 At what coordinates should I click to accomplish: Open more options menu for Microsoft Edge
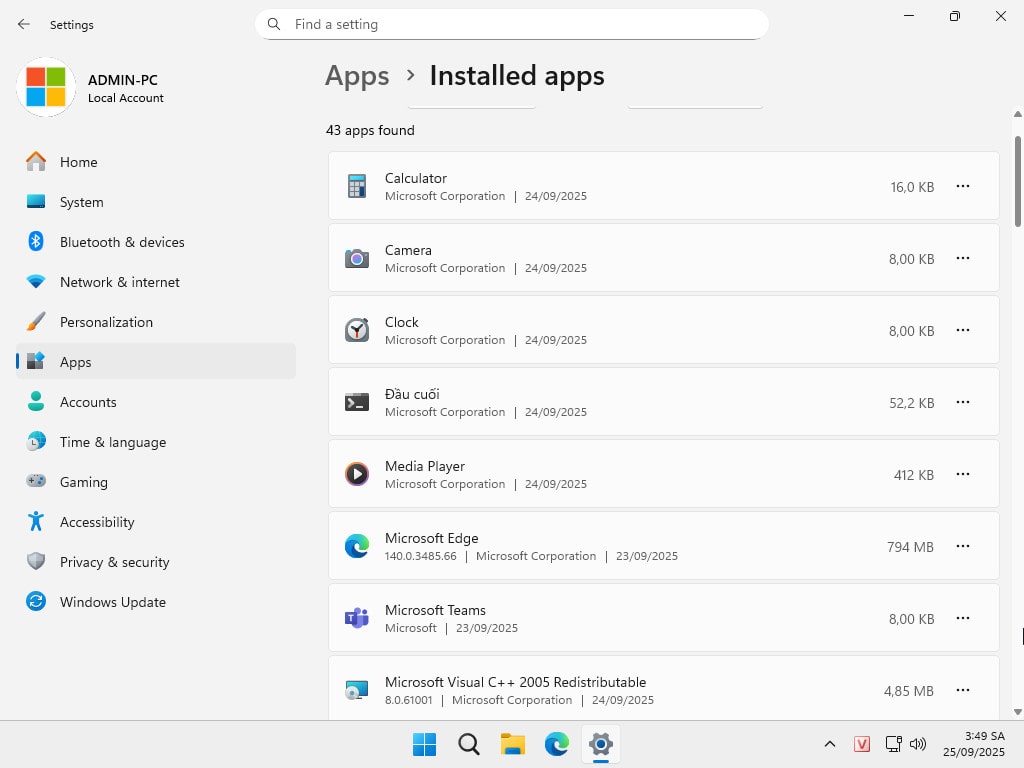coord(962,546)
